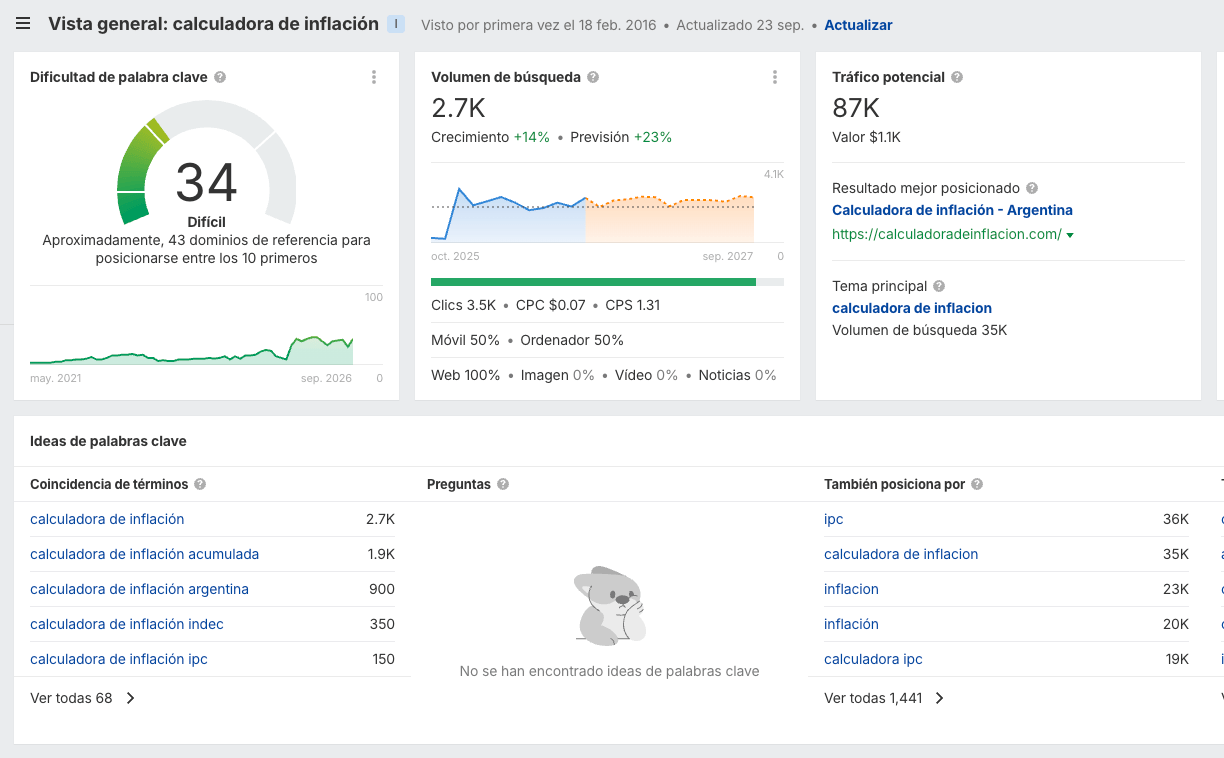Open calculadora de inflación in Coincidencia de términos

(107, 519)
